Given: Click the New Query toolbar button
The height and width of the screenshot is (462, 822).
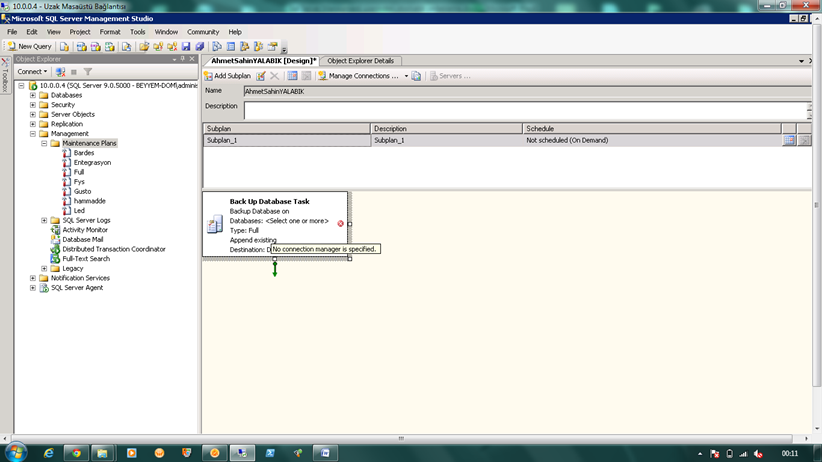Looking at the screenshot, I should coord(29,47).
